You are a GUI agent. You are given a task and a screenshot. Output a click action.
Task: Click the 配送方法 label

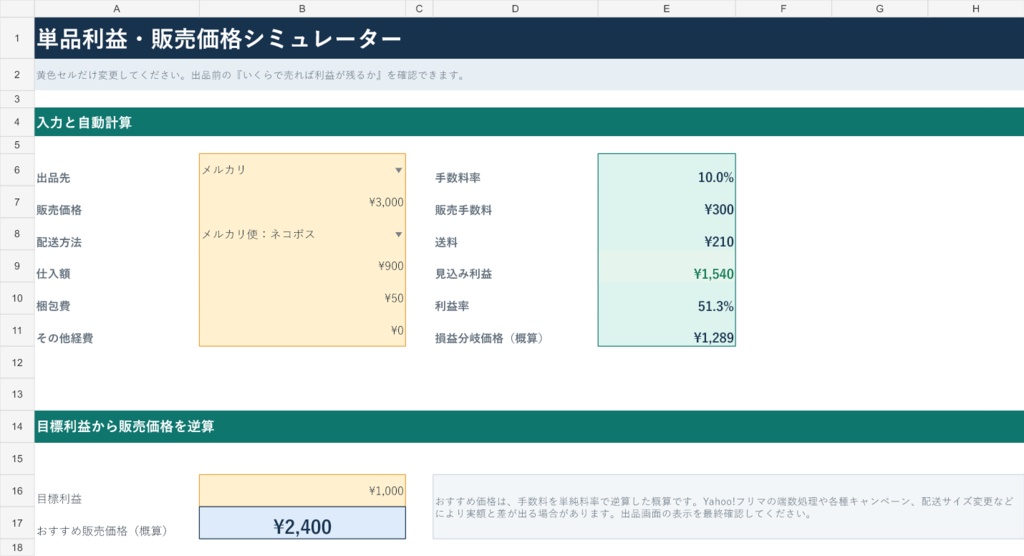point(59,242)
